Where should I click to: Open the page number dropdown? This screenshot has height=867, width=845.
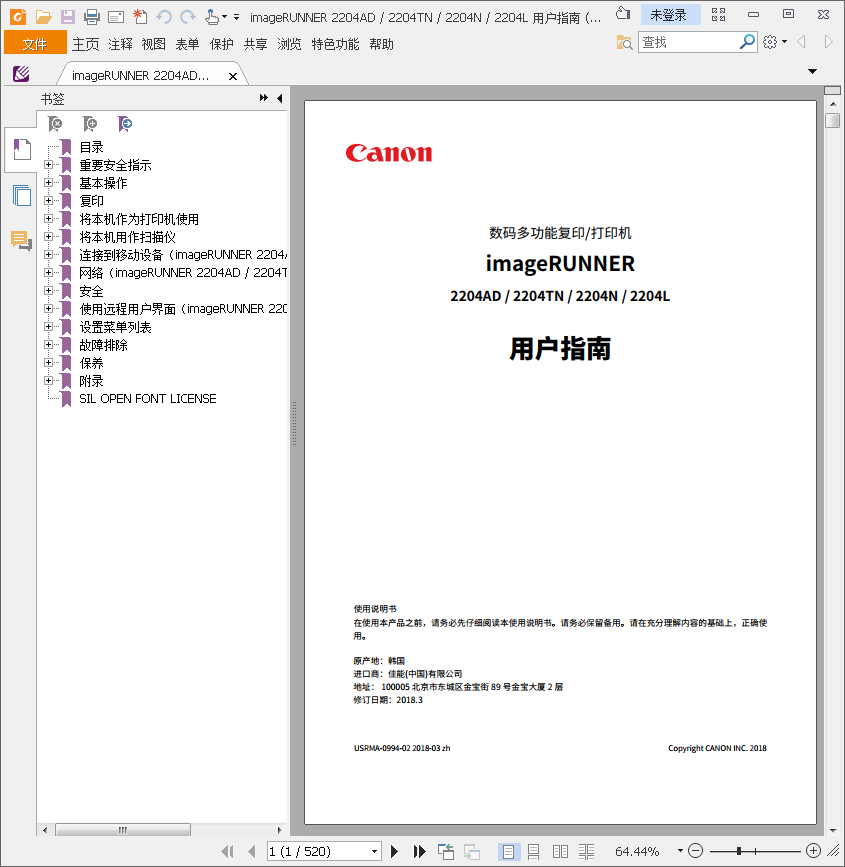(x=374, y=851)
